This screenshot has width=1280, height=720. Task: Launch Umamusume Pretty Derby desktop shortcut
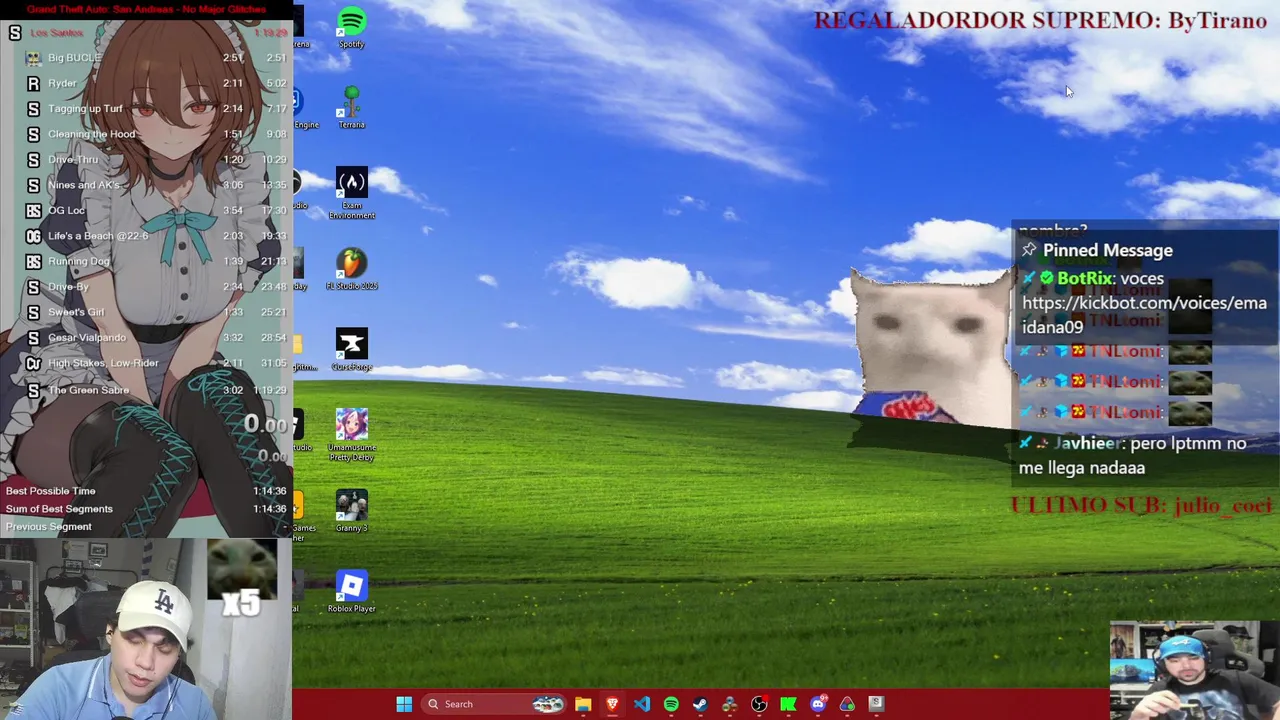[351, 435]
